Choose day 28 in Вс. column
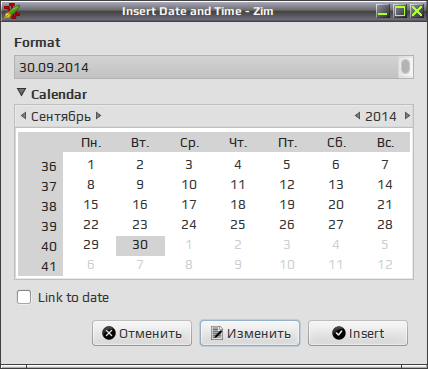The width and height of the screenshot is (428, 369). click(385, 225)
